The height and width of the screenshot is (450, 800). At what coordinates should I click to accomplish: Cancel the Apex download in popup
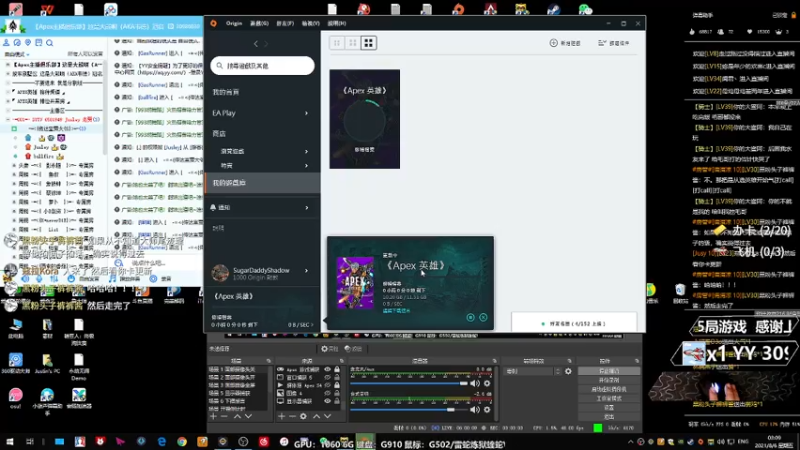click(483, 317)
